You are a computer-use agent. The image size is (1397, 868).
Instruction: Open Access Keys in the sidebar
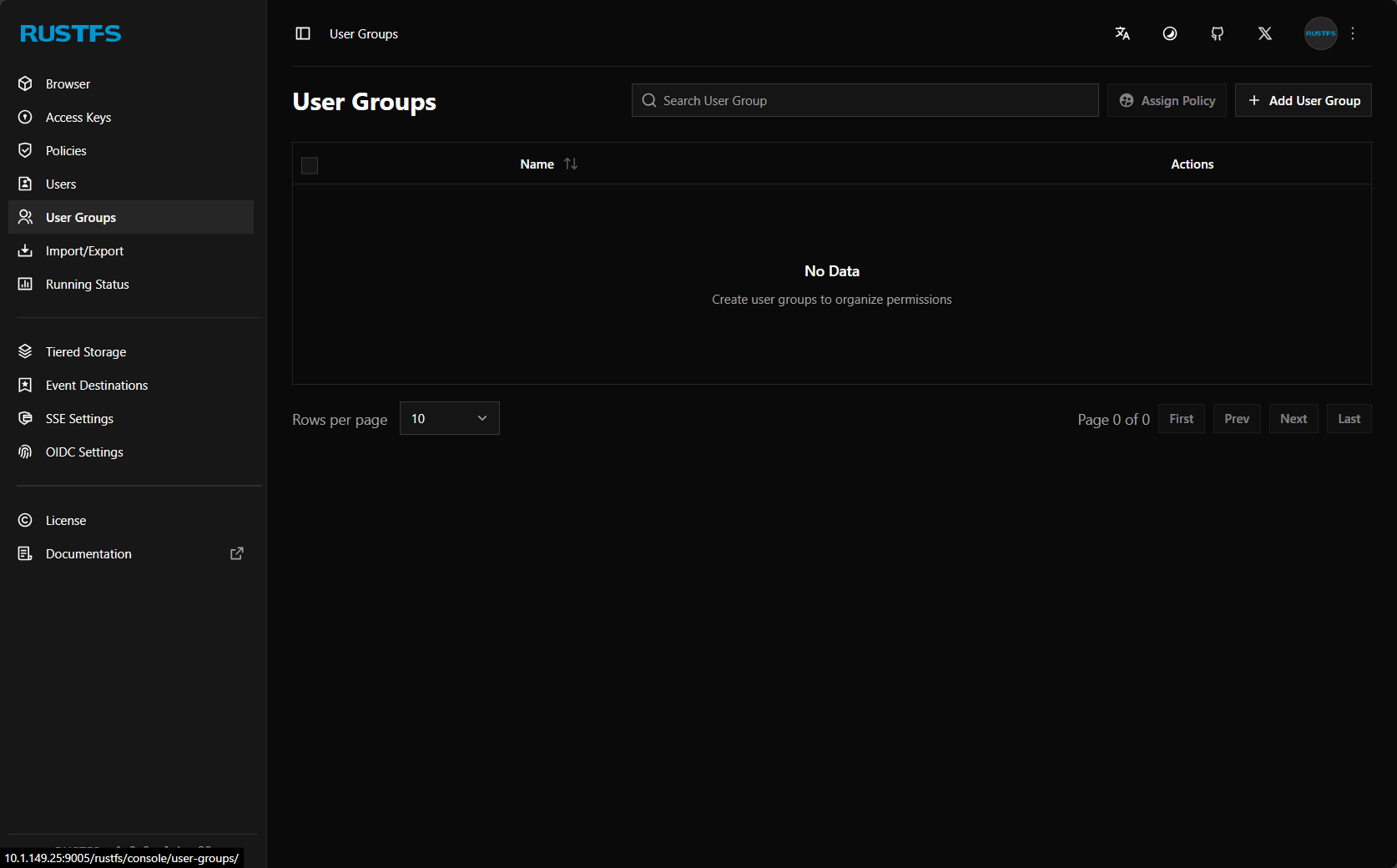click(x=78, y=118)
